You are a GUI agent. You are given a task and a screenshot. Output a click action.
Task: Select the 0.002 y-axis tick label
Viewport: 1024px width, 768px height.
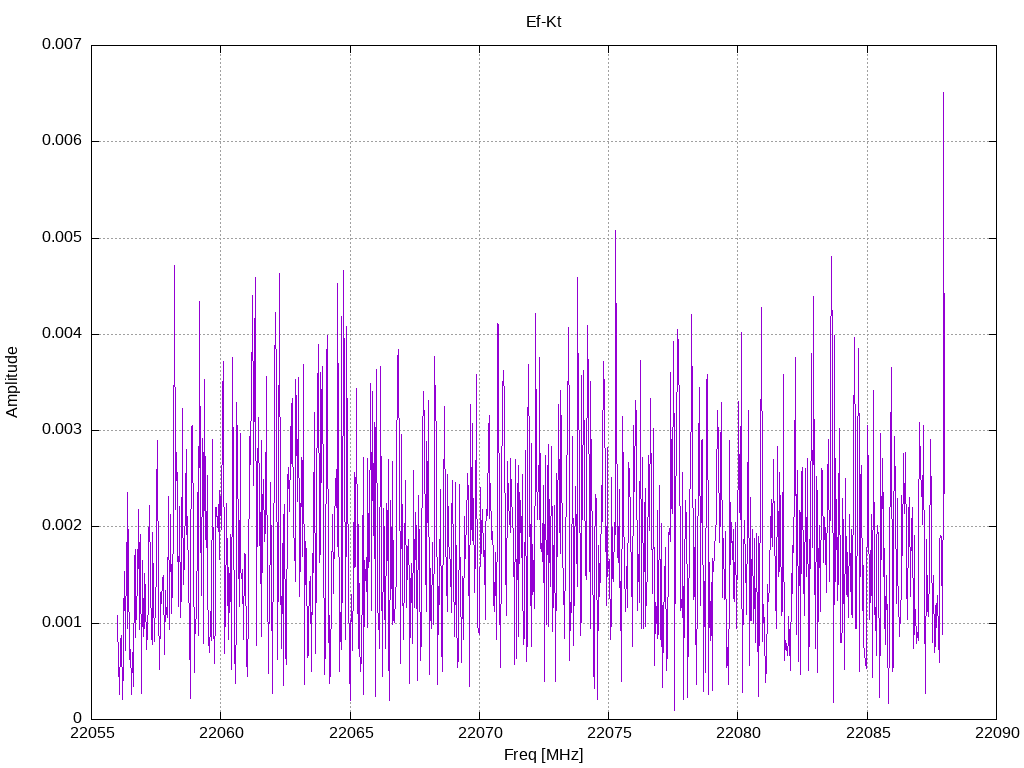point(61,526)
